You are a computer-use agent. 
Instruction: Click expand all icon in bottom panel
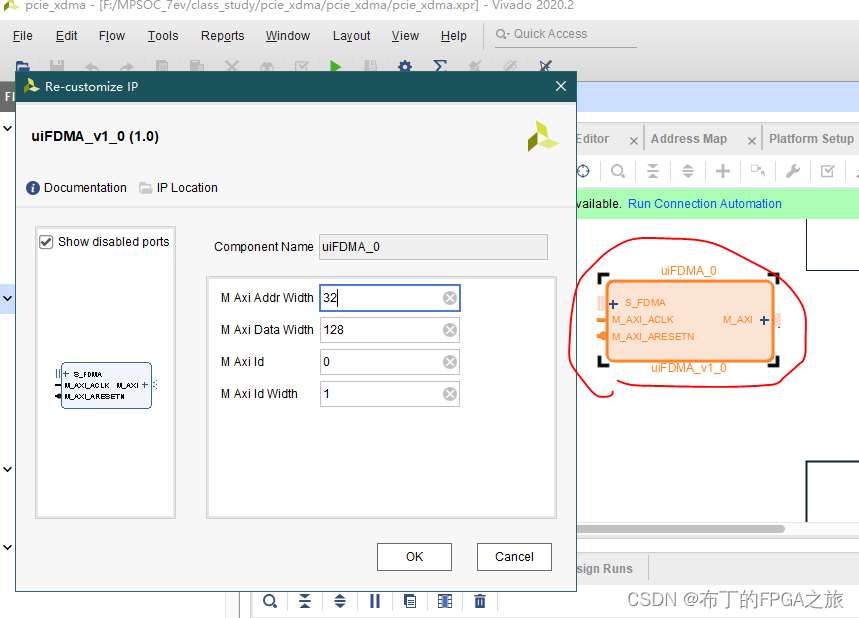pos(340,602)
